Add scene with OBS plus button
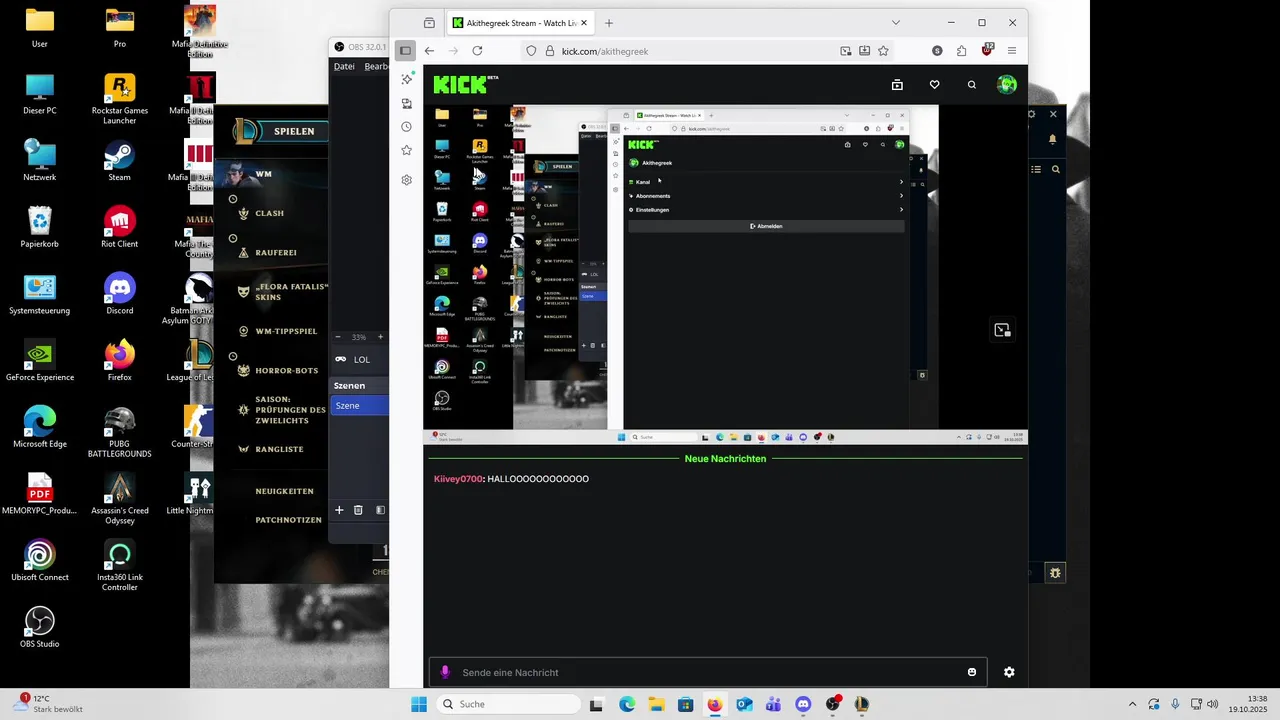The width and height of the screenshot is (1280, 720). click(339, 510)
